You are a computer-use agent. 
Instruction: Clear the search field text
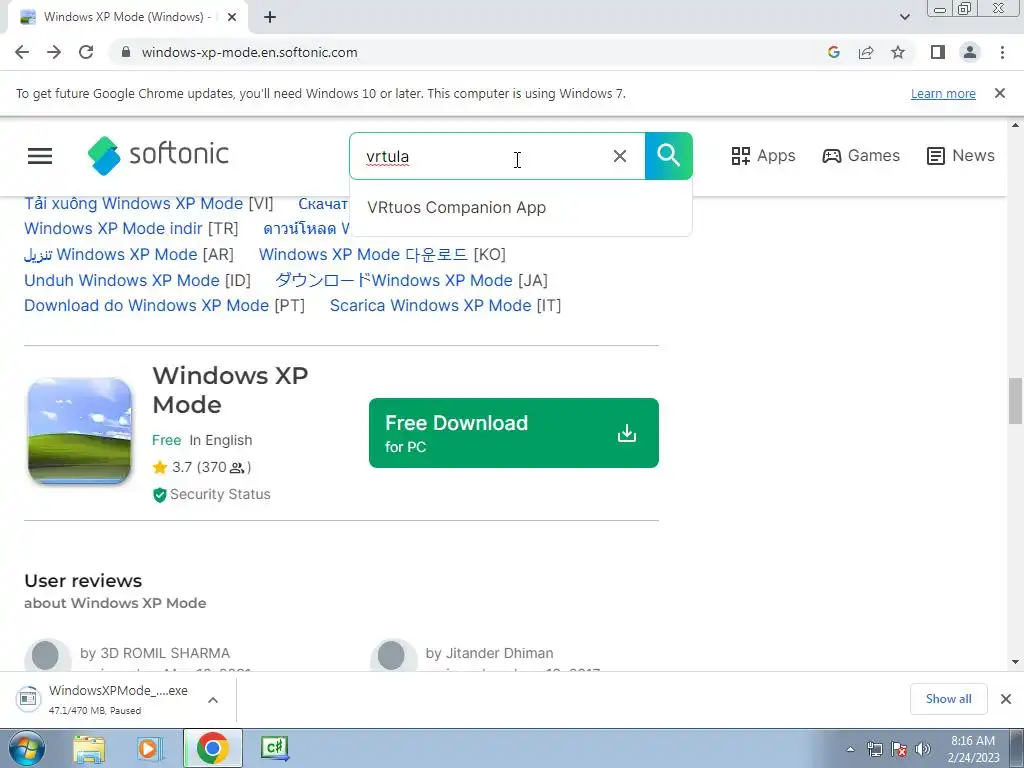[620, 156]
